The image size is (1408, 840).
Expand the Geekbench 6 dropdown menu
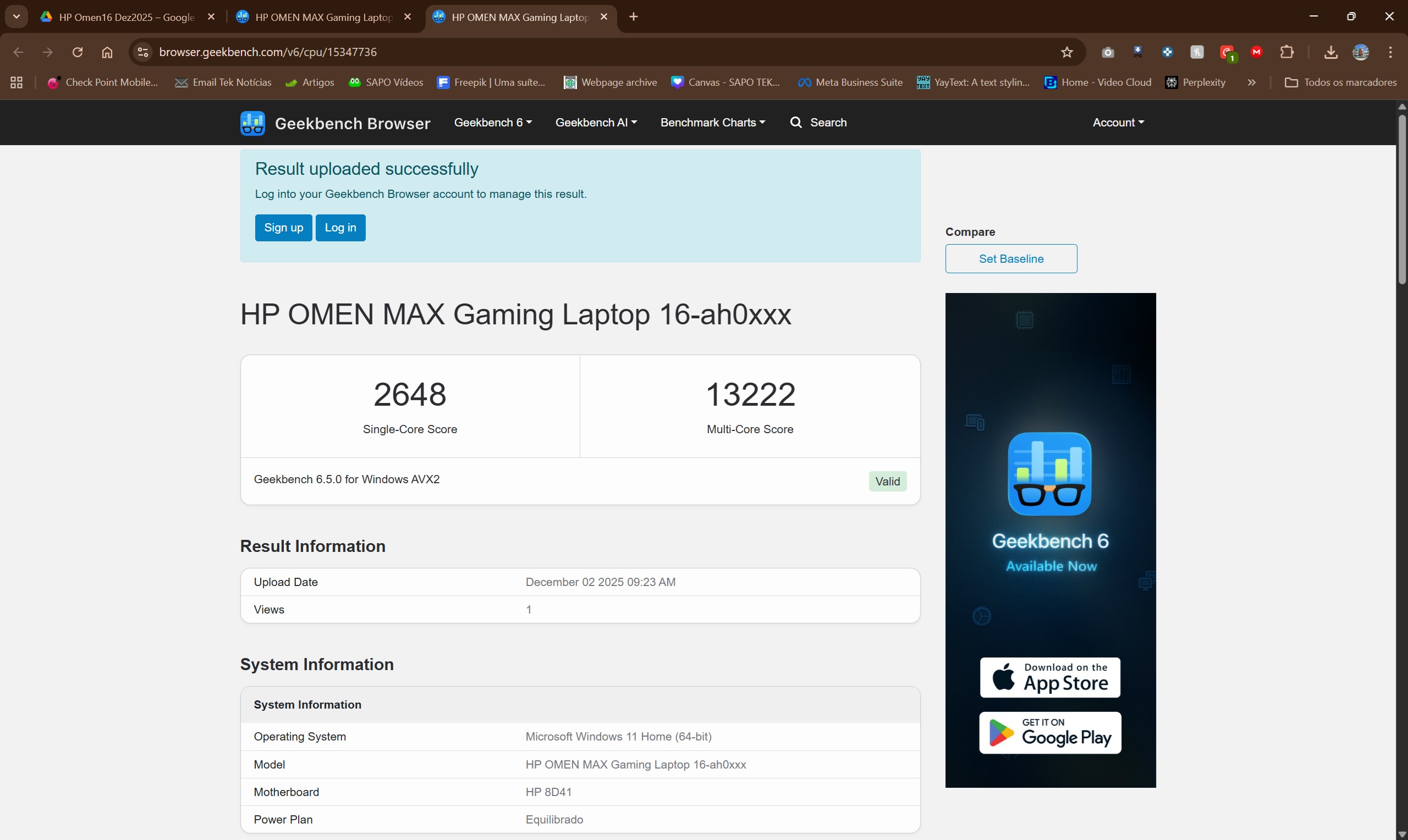(493, 122)
